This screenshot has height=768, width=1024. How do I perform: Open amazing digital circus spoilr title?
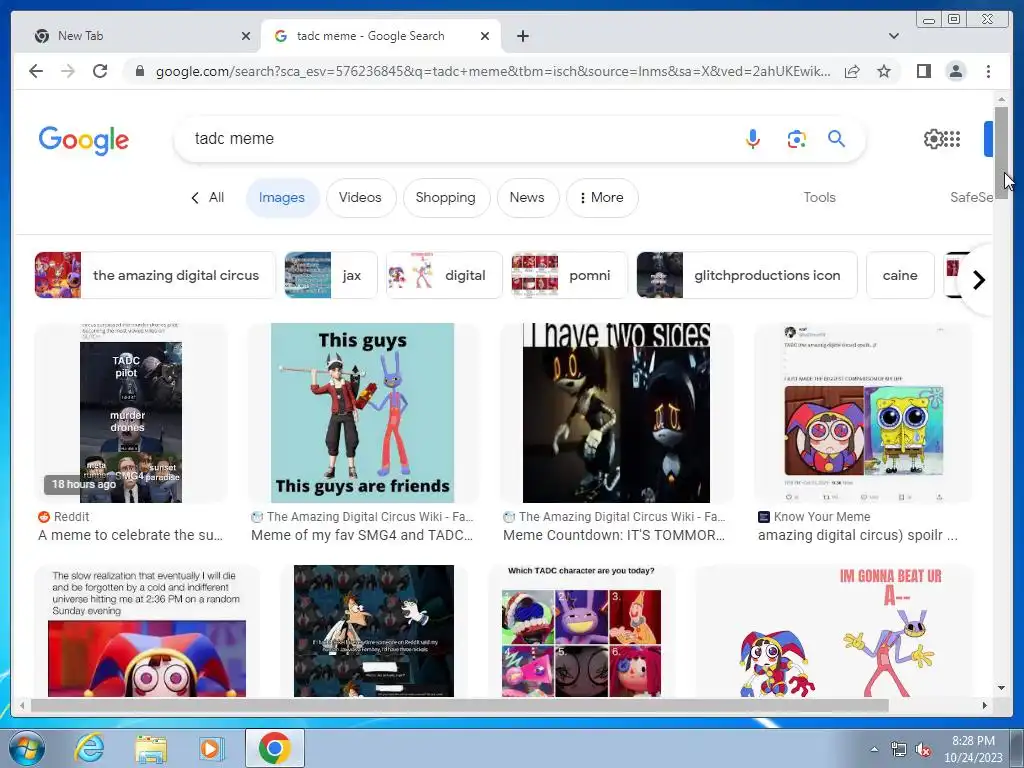857,535
